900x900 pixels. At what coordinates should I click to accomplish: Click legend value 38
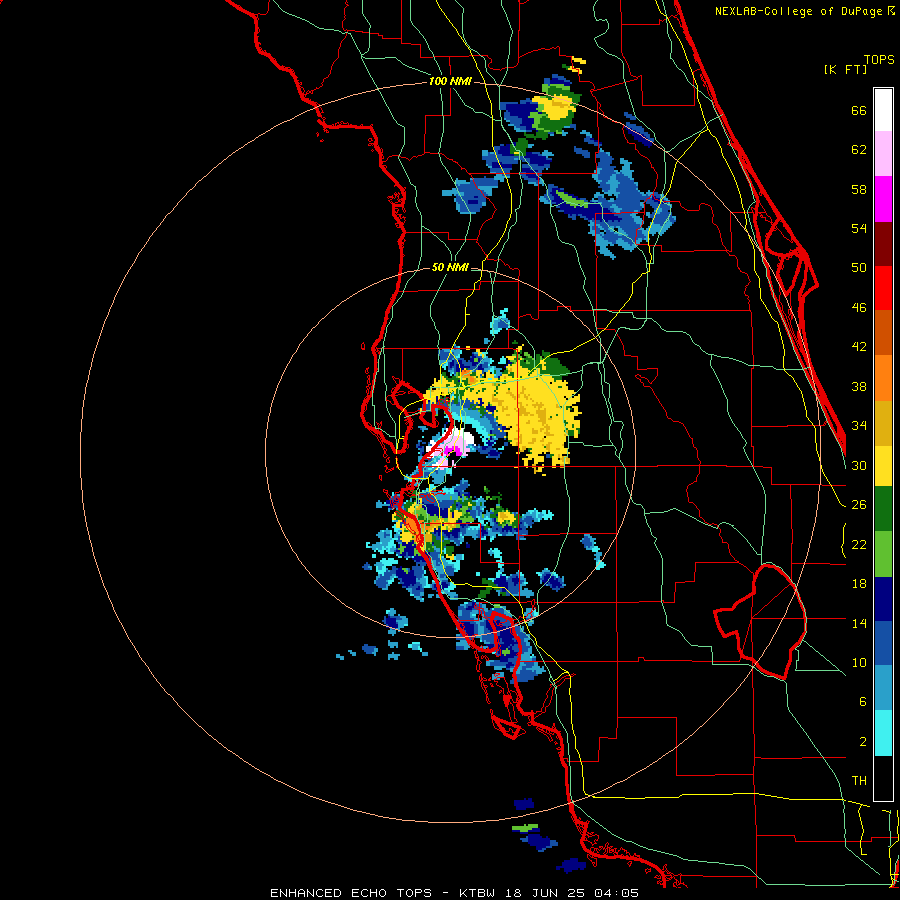[859, 386]
